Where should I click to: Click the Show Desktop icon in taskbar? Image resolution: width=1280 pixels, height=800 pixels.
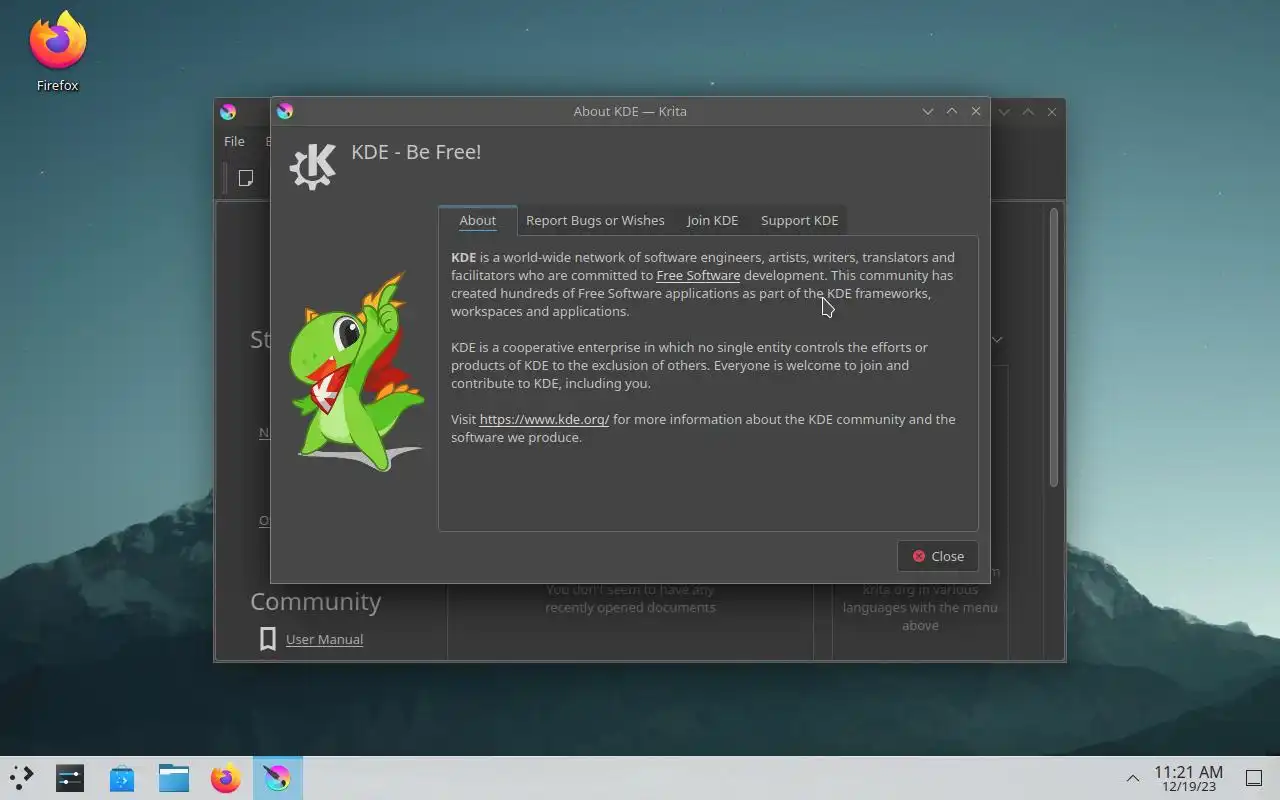point(1254,778)
